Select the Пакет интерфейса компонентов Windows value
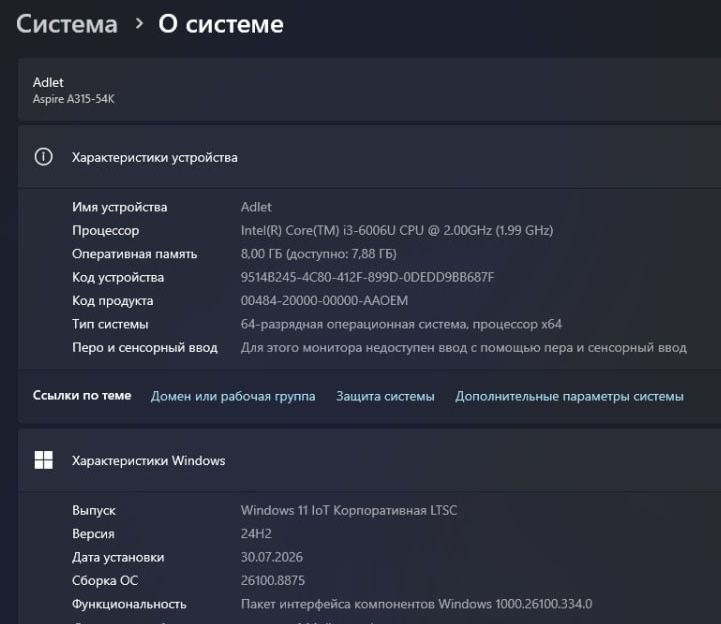Viewport: 721px width, 624px height. (x=417, y=604)
